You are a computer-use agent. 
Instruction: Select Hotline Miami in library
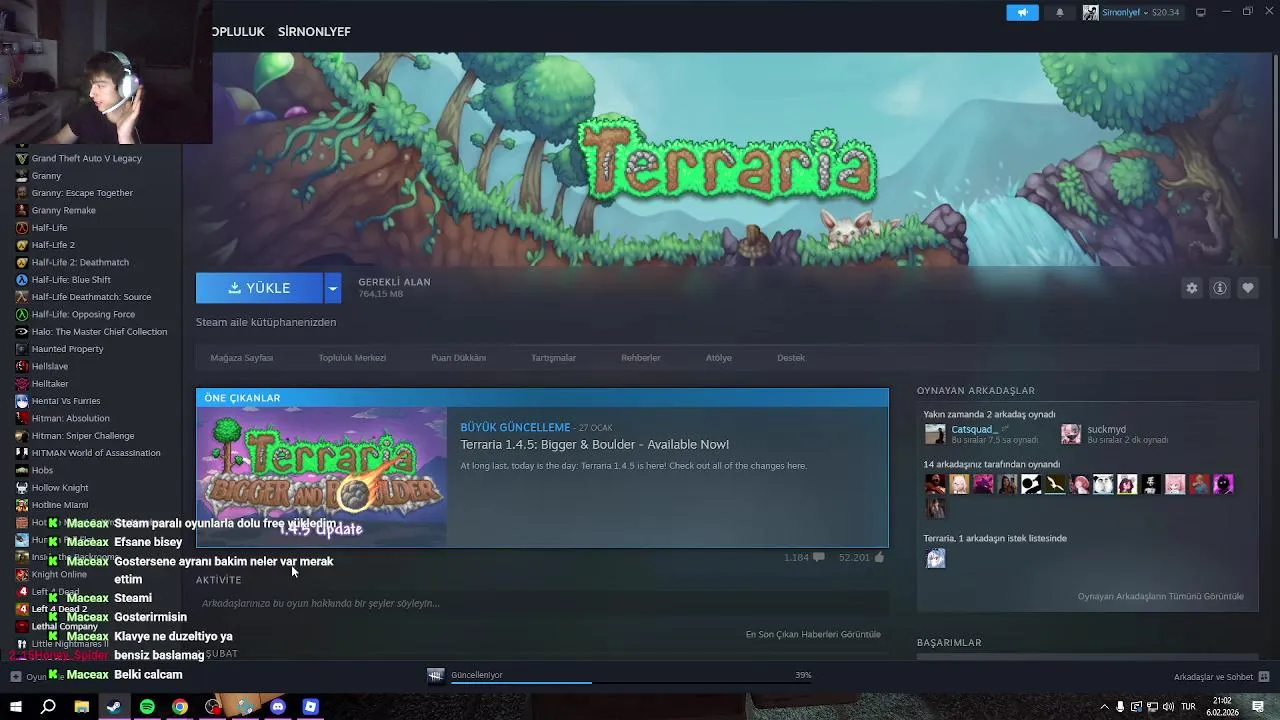(60, 506)
